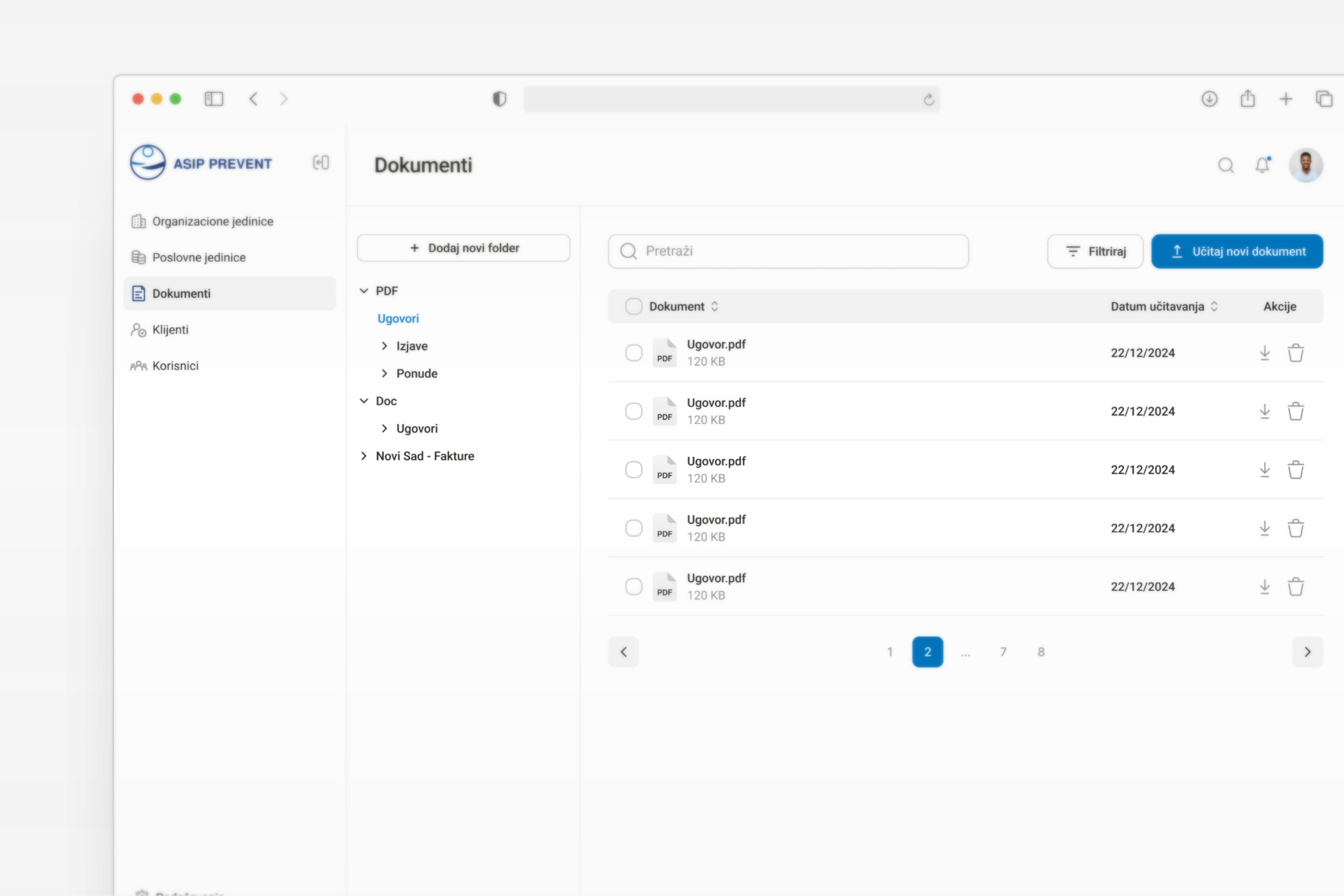Collapse the sidebar using the icon beside the ASIP PREVENT logo
Image resolution: width=1344 pixels, height=896 pixels.
pos(321,163)
